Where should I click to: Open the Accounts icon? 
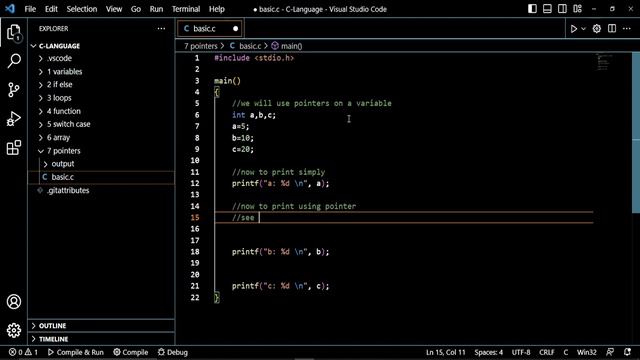(14, 302)
